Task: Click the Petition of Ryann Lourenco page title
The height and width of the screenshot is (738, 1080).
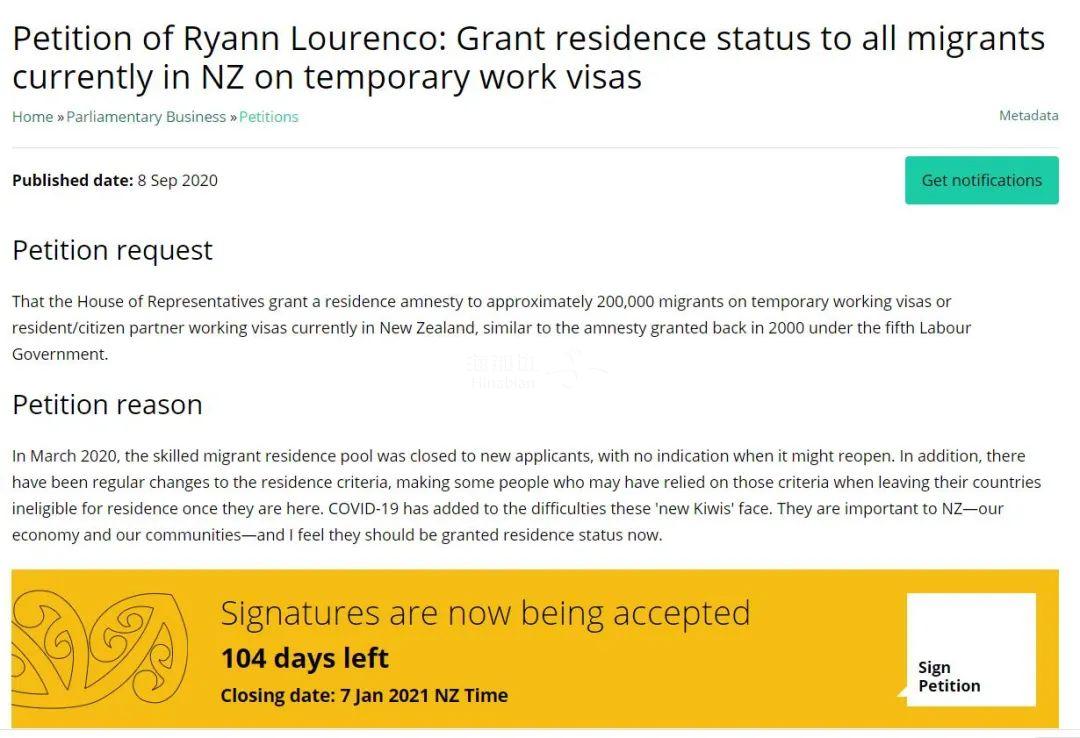Action: click(528, 57)
